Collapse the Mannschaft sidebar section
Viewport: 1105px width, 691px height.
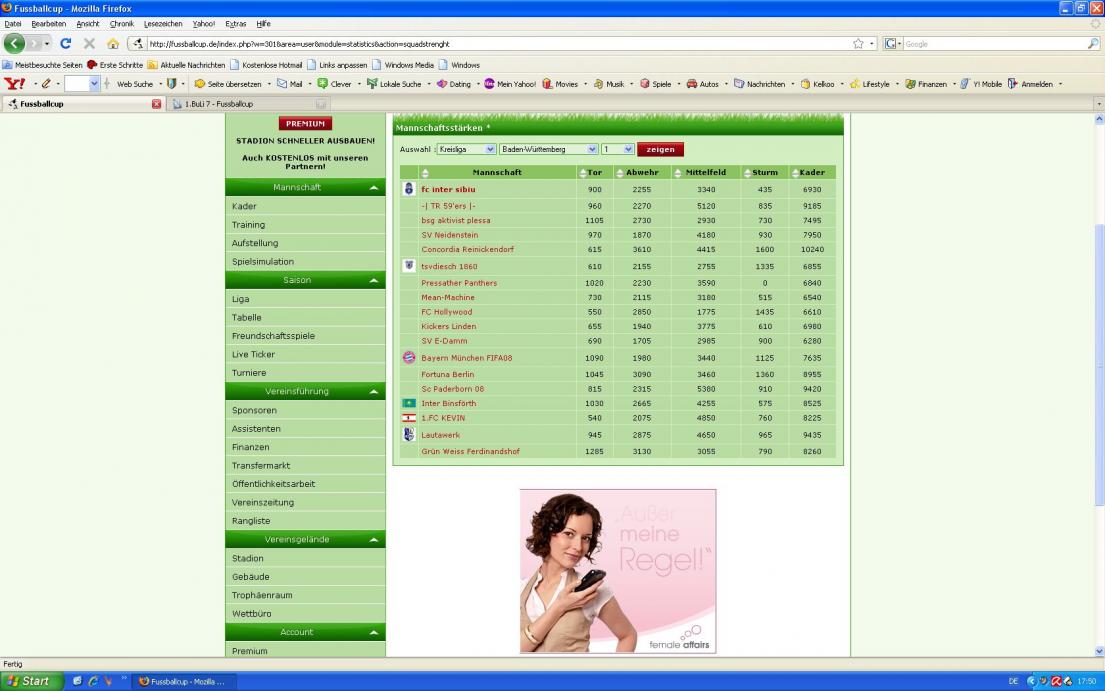373,188
